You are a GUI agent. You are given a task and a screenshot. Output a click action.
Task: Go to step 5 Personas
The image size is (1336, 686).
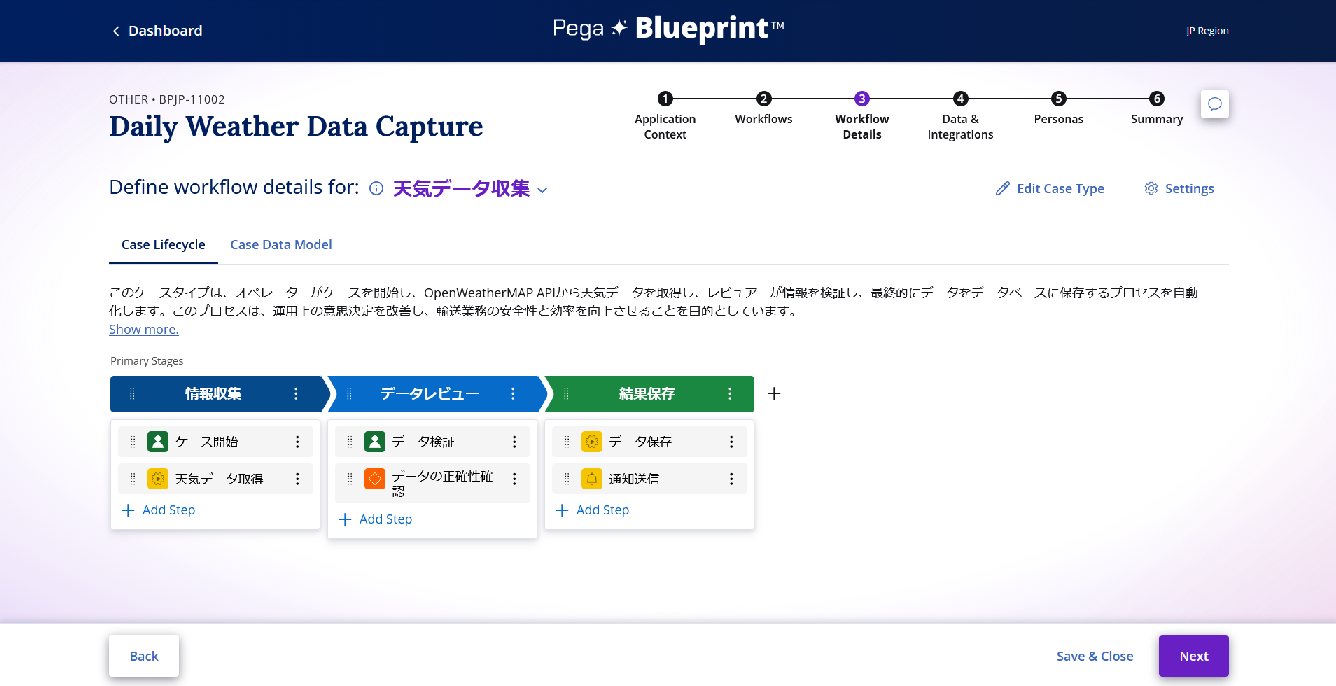[1058, 109]
